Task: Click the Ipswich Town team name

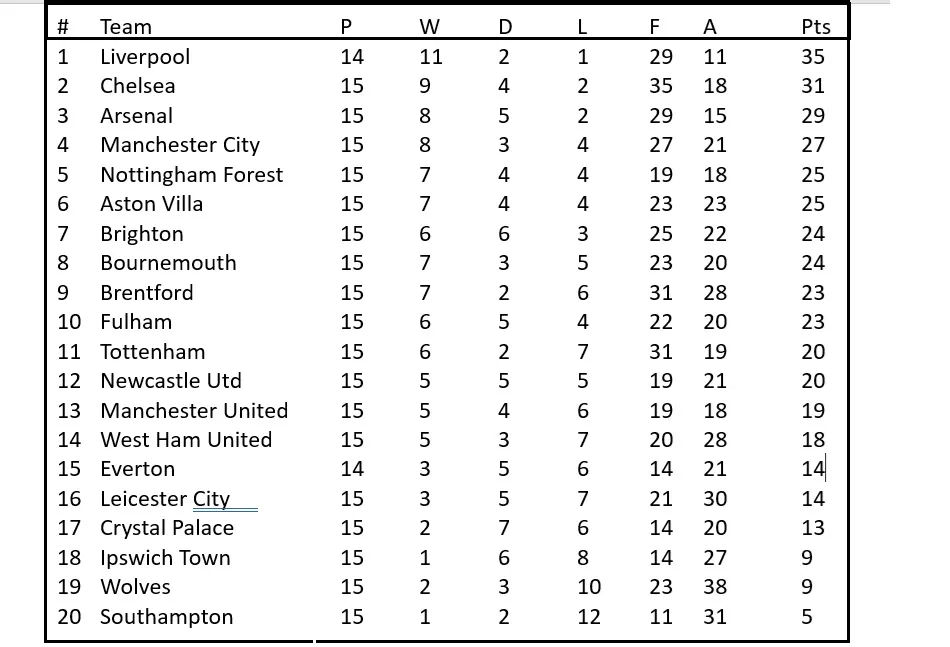Action: [x=165, y=558]
